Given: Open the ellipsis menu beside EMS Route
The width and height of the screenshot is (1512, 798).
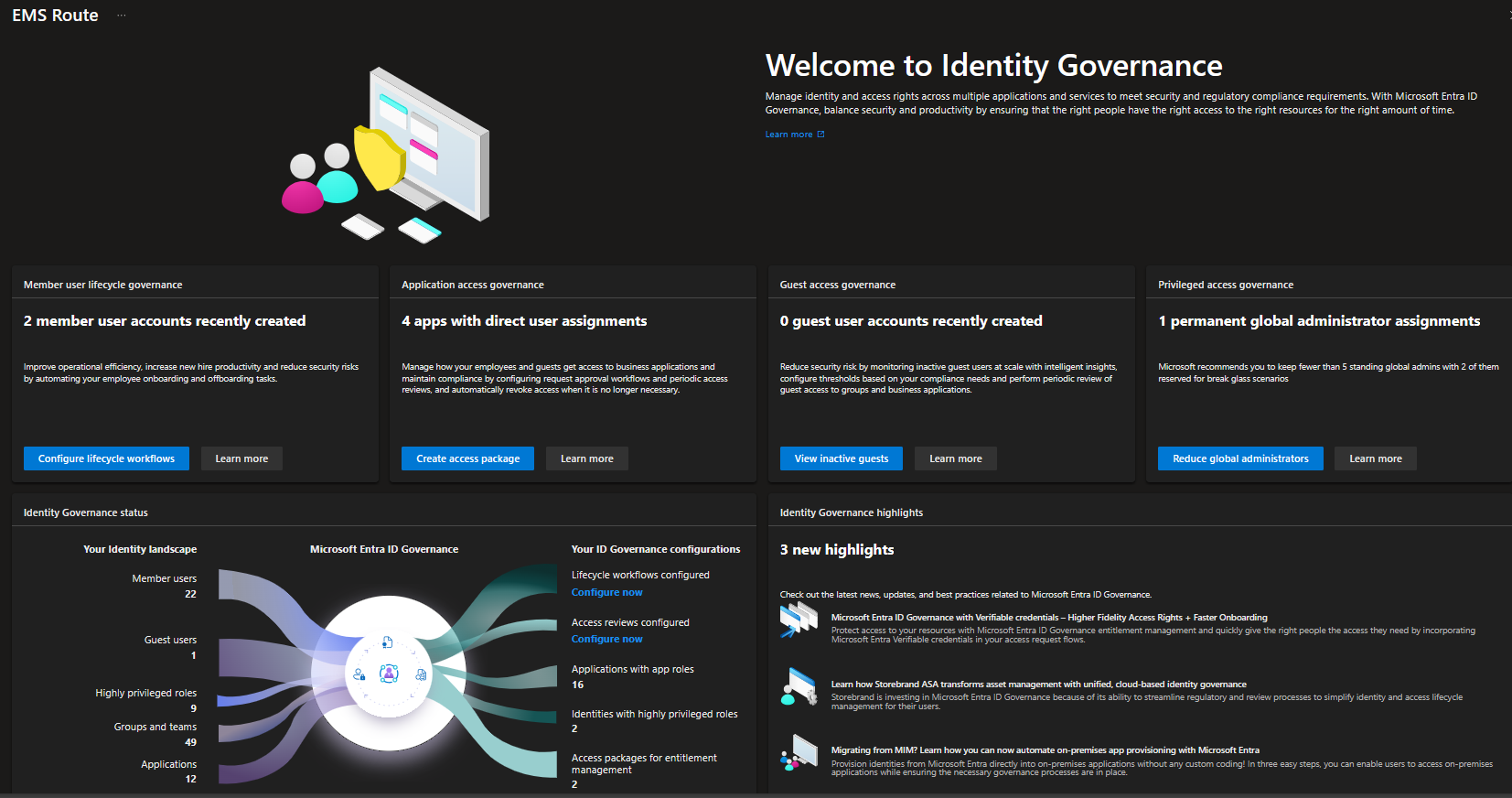Looking at the screenshot, I should (122, 16).
